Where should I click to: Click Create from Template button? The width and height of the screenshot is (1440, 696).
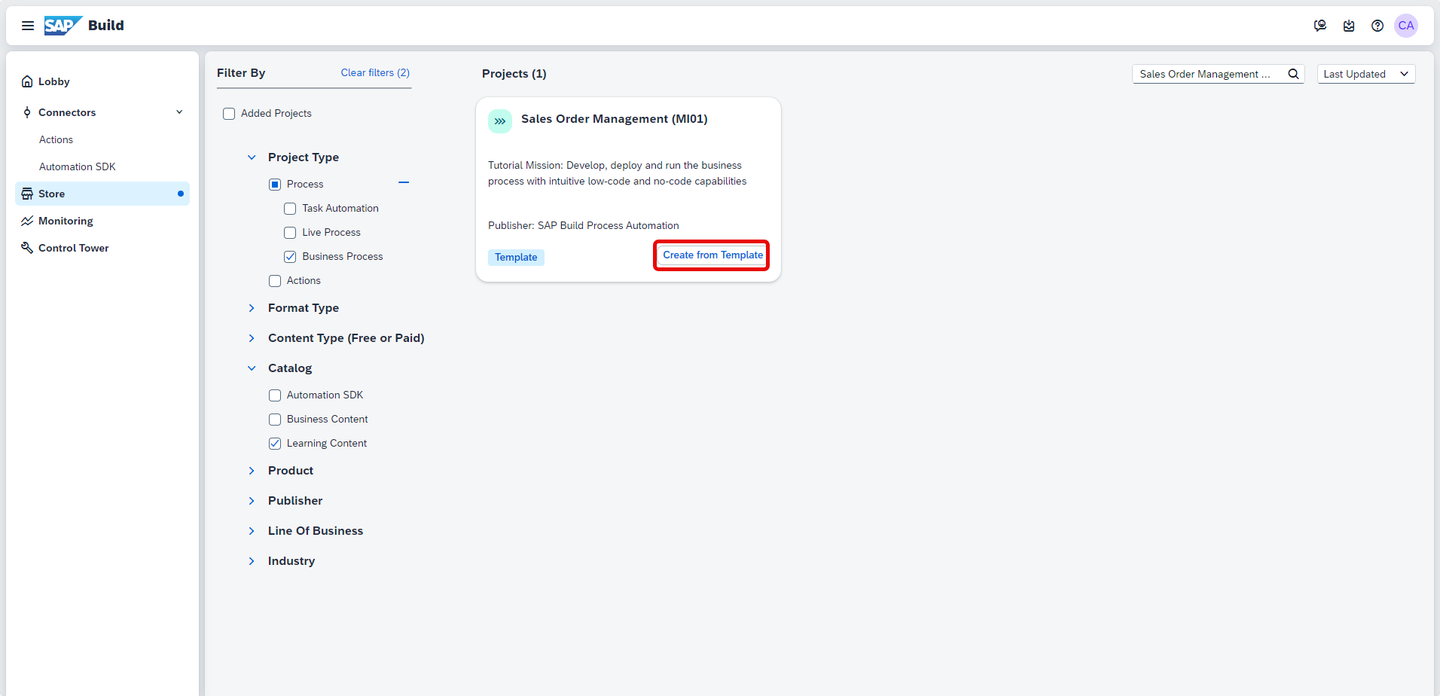pyautogui.click(x=713, y=255)
